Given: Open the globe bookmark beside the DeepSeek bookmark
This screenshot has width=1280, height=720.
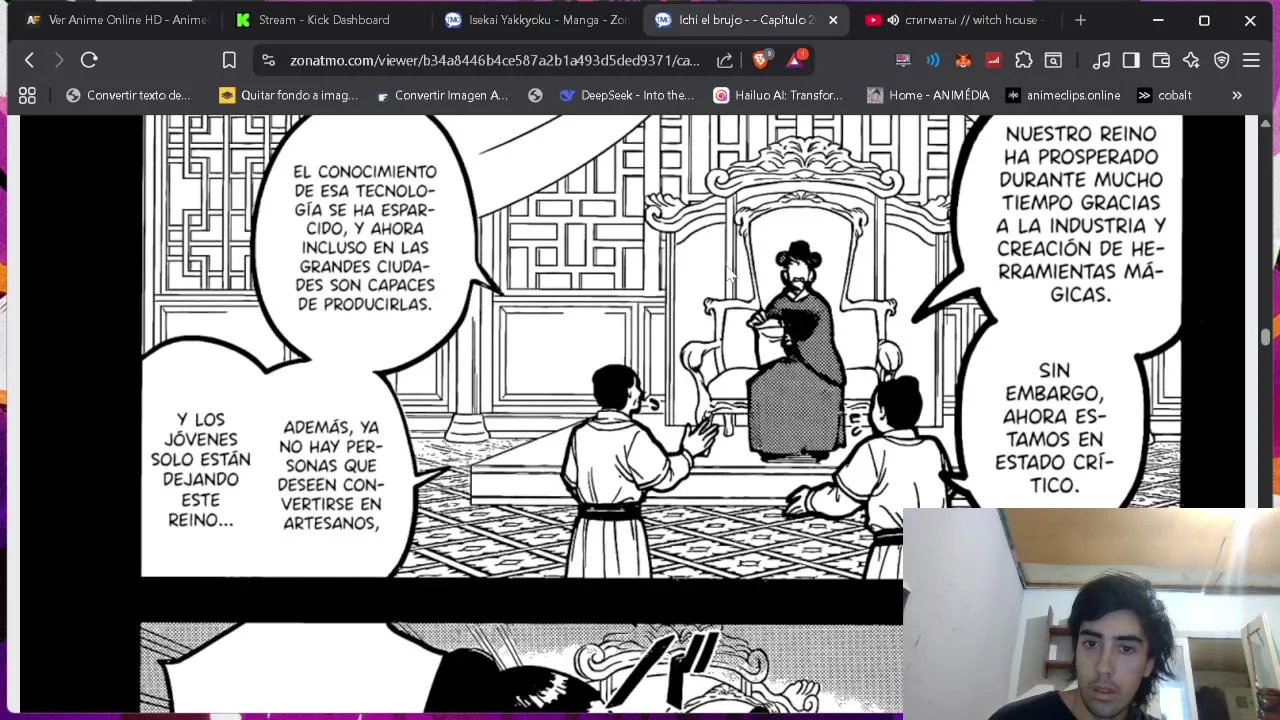Looking at the screenshot, I should [x=535, y=95].
